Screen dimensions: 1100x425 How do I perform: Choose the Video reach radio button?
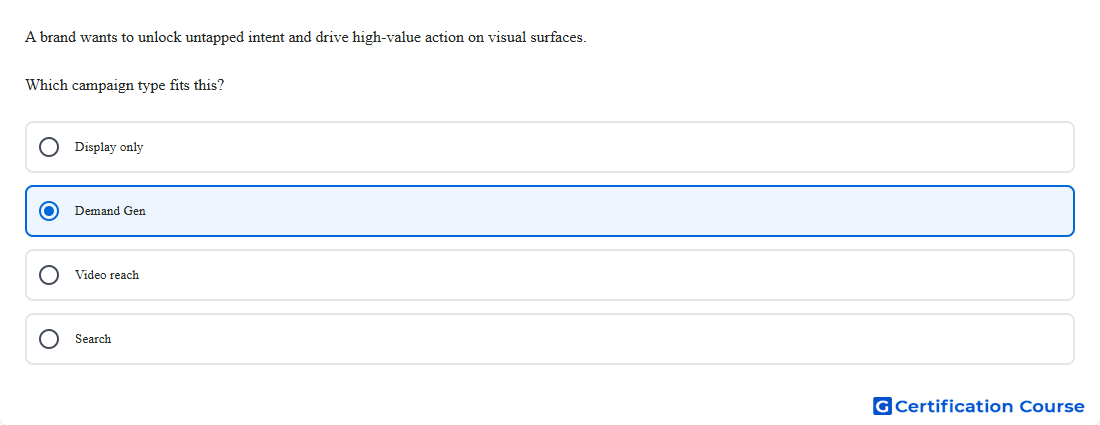(49, 275)
